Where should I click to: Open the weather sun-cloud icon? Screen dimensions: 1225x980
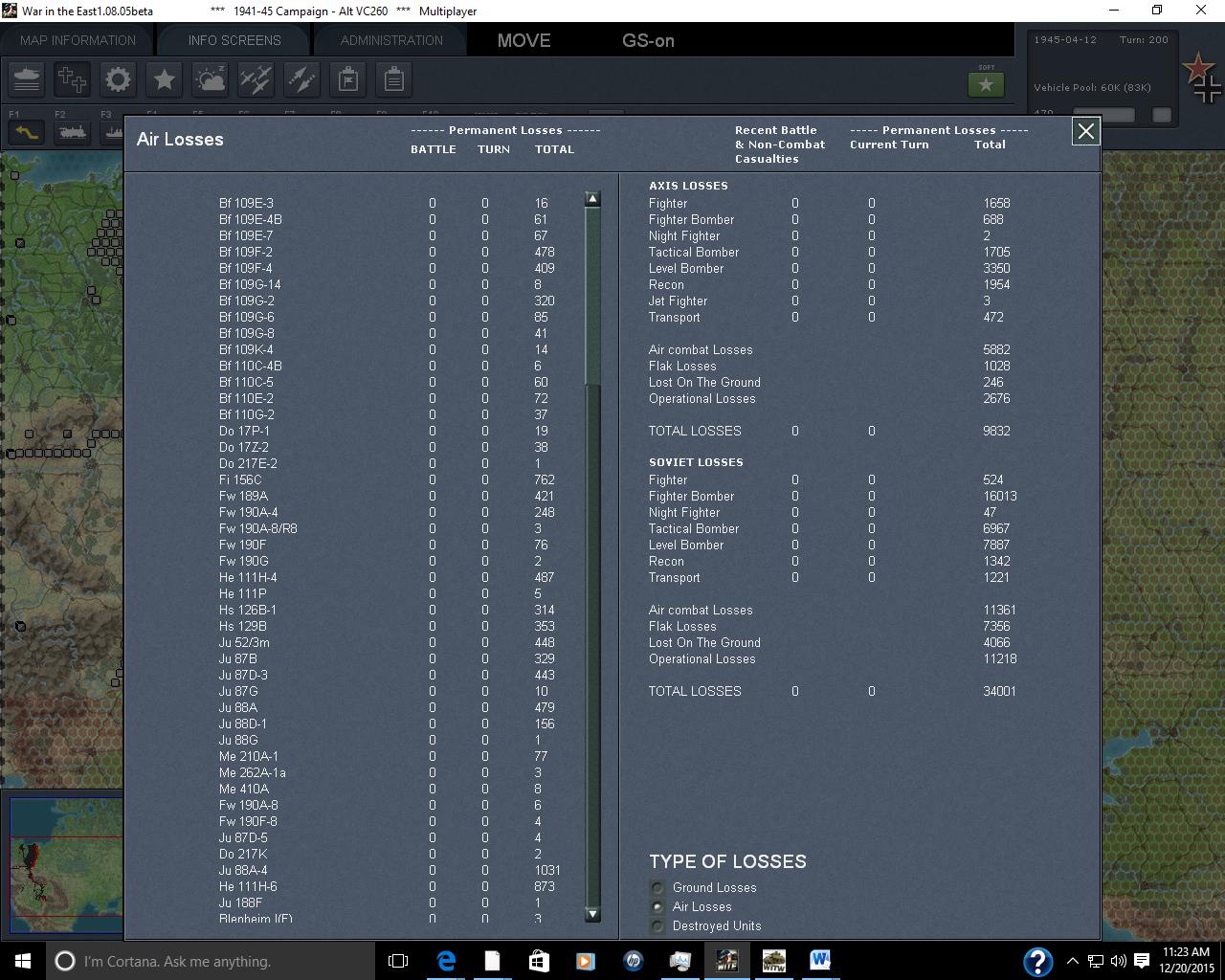(211, 79)
